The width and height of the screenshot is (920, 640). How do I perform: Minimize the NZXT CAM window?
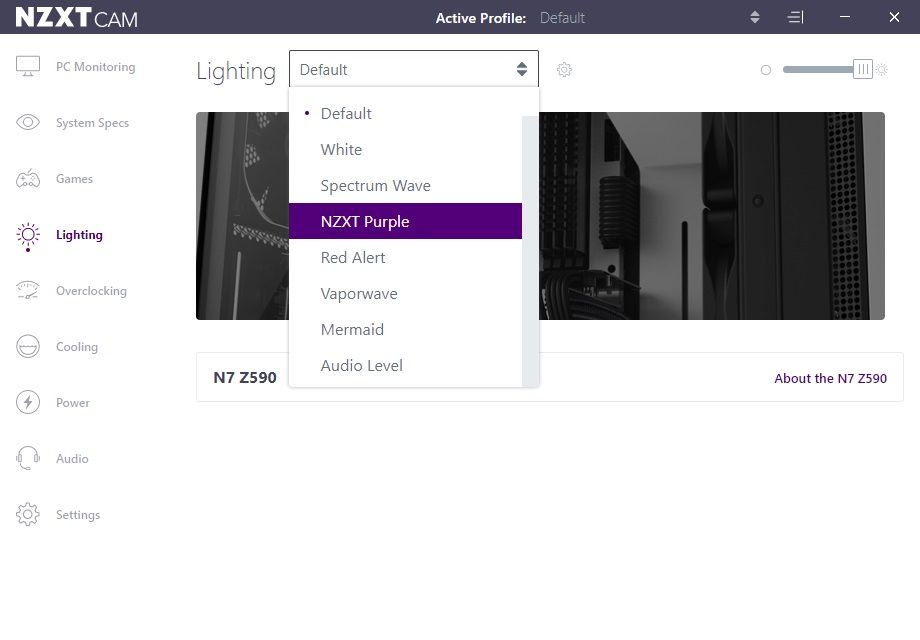[x=844, y=17]
